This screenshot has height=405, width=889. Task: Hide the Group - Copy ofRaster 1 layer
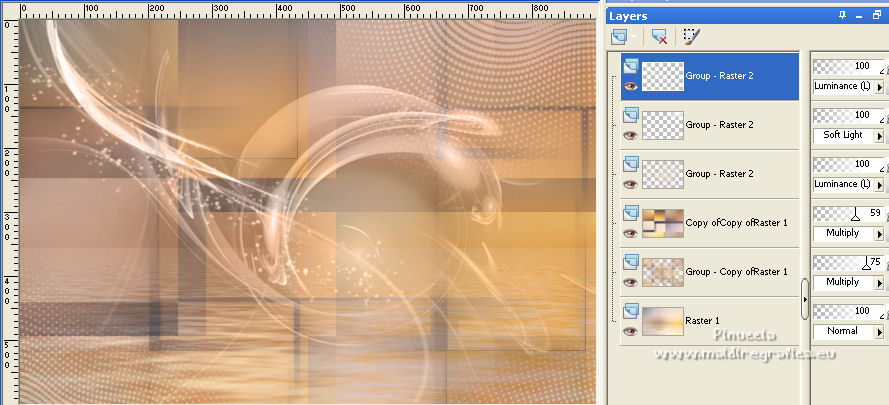(630, 282)
